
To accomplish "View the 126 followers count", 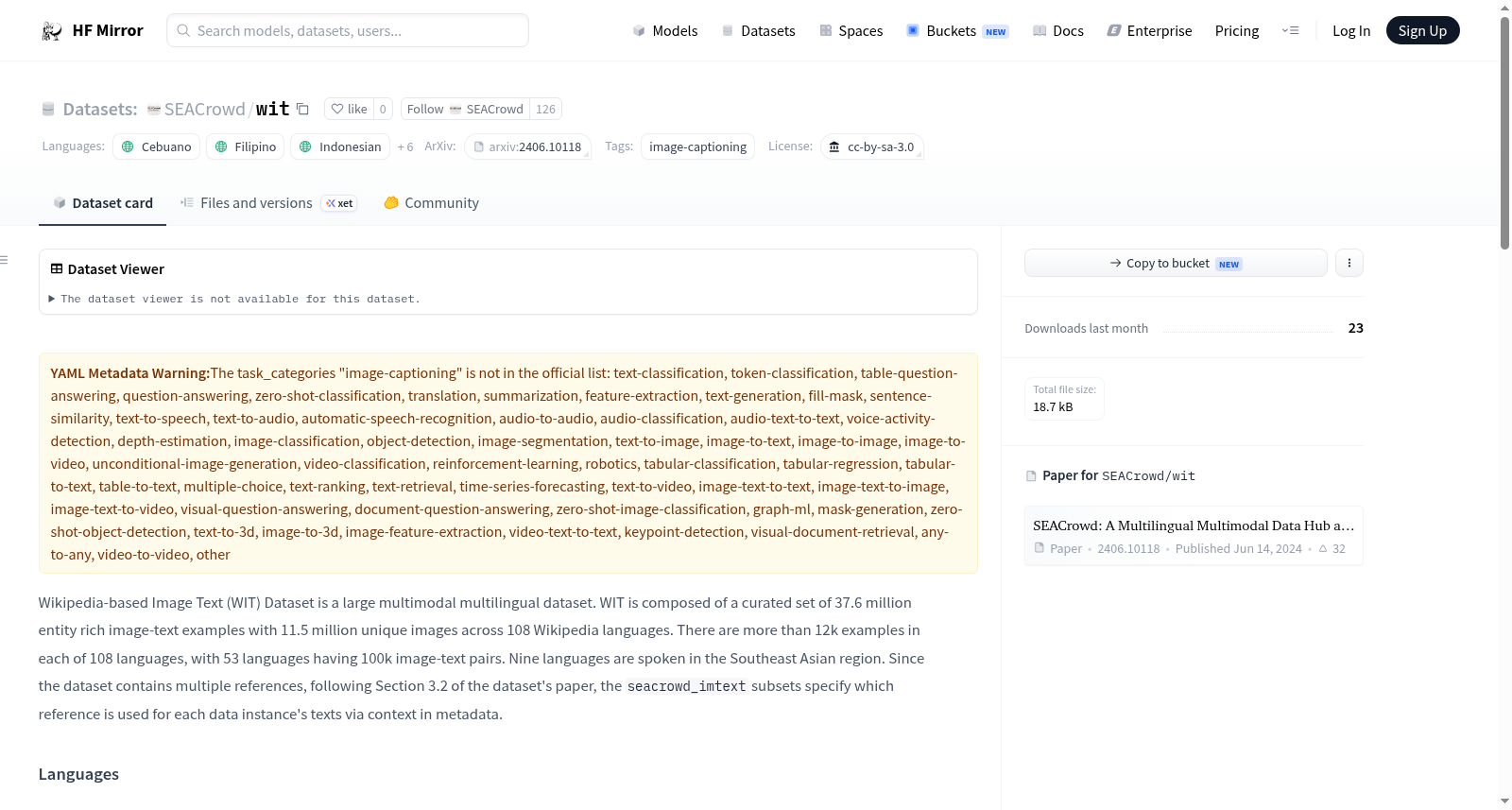I will pyautogui.click(x=545, y=109).
